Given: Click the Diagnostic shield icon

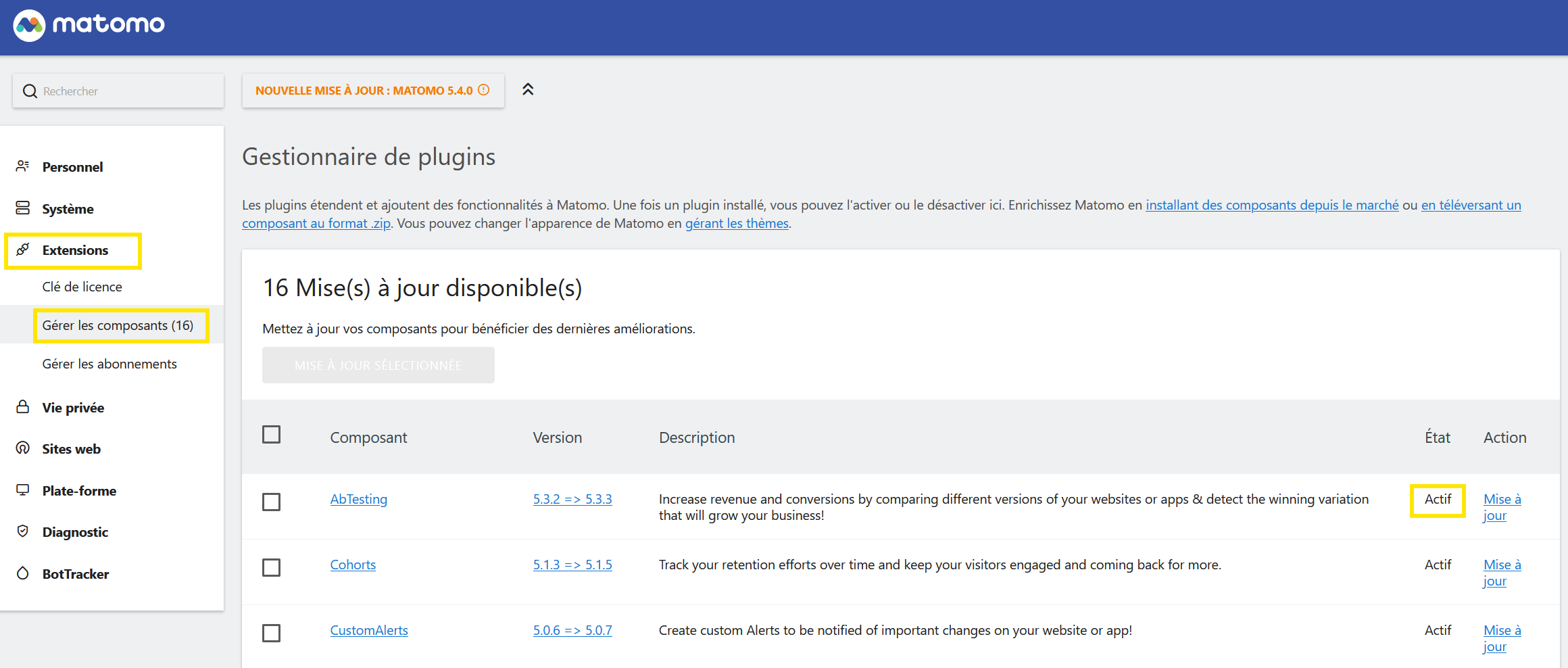Looking at the screenshot, I should coord(23,531).
